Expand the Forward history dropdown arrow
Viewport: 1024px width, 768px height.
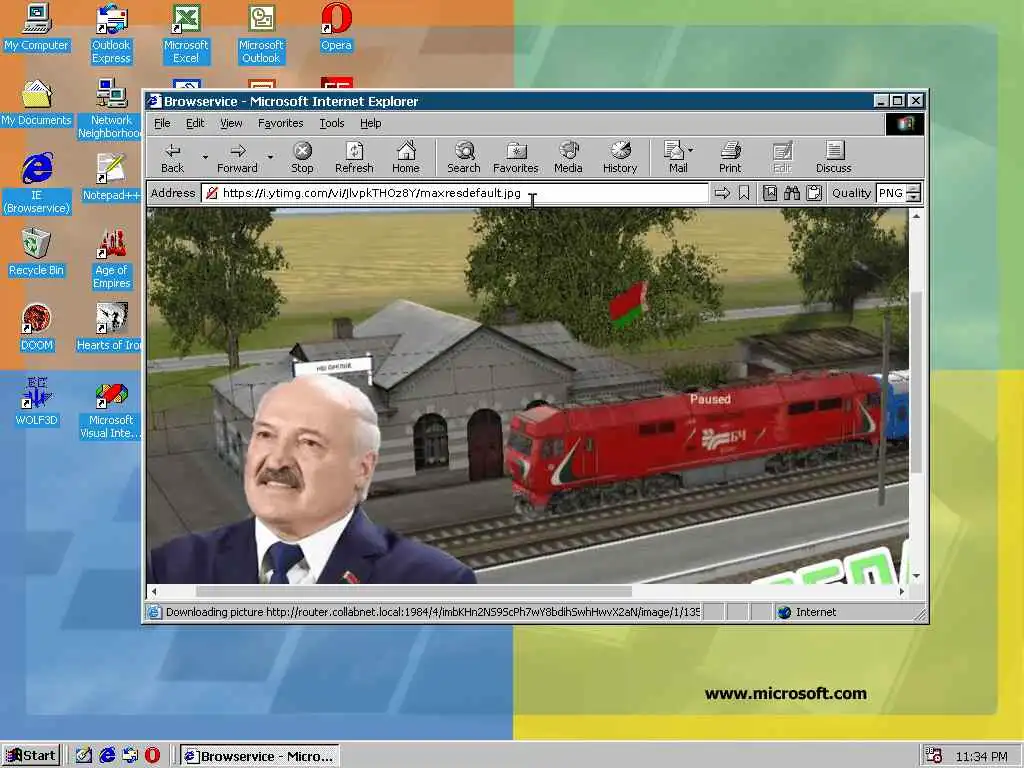270,157
